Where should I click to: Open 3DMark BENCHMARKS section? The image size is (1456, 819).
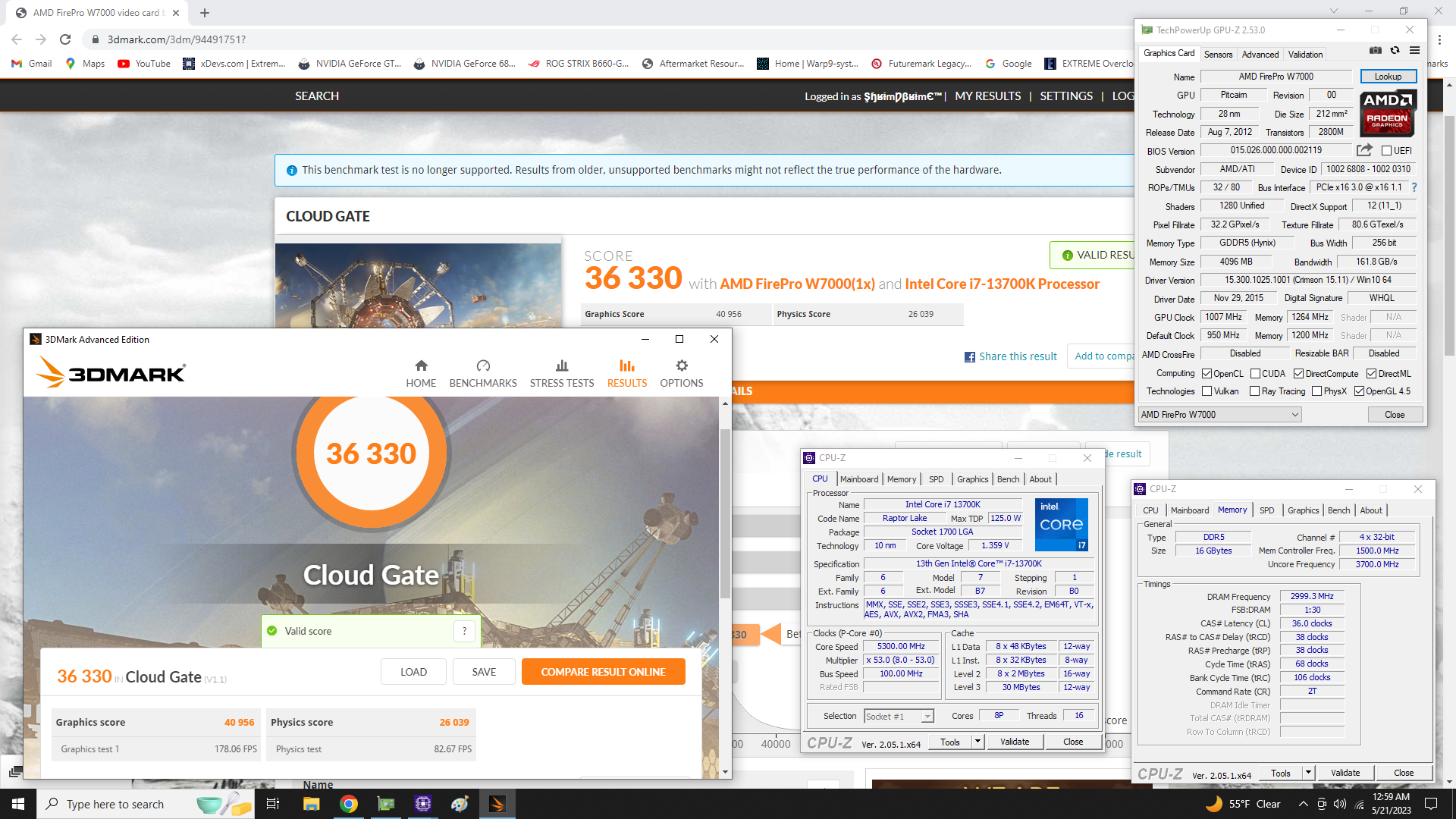click(x=483, y=374)
